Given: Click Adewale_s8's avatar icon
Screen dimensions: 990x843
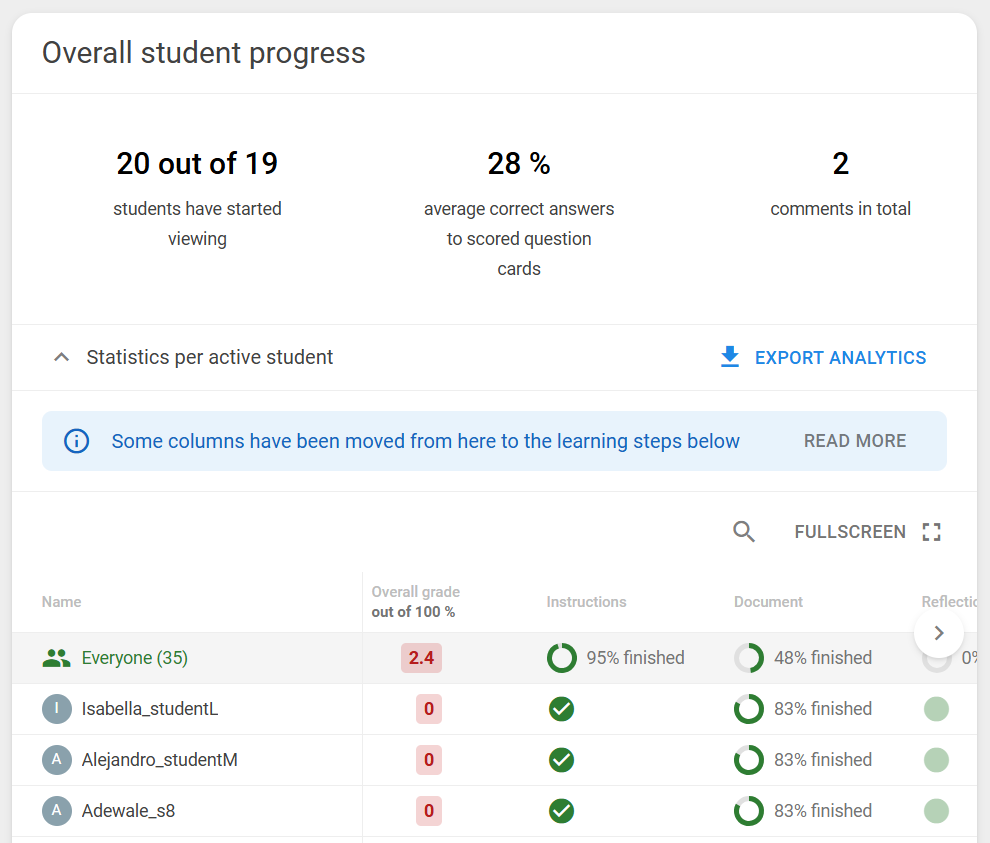Looking at the screenshot, I should 57,811.
